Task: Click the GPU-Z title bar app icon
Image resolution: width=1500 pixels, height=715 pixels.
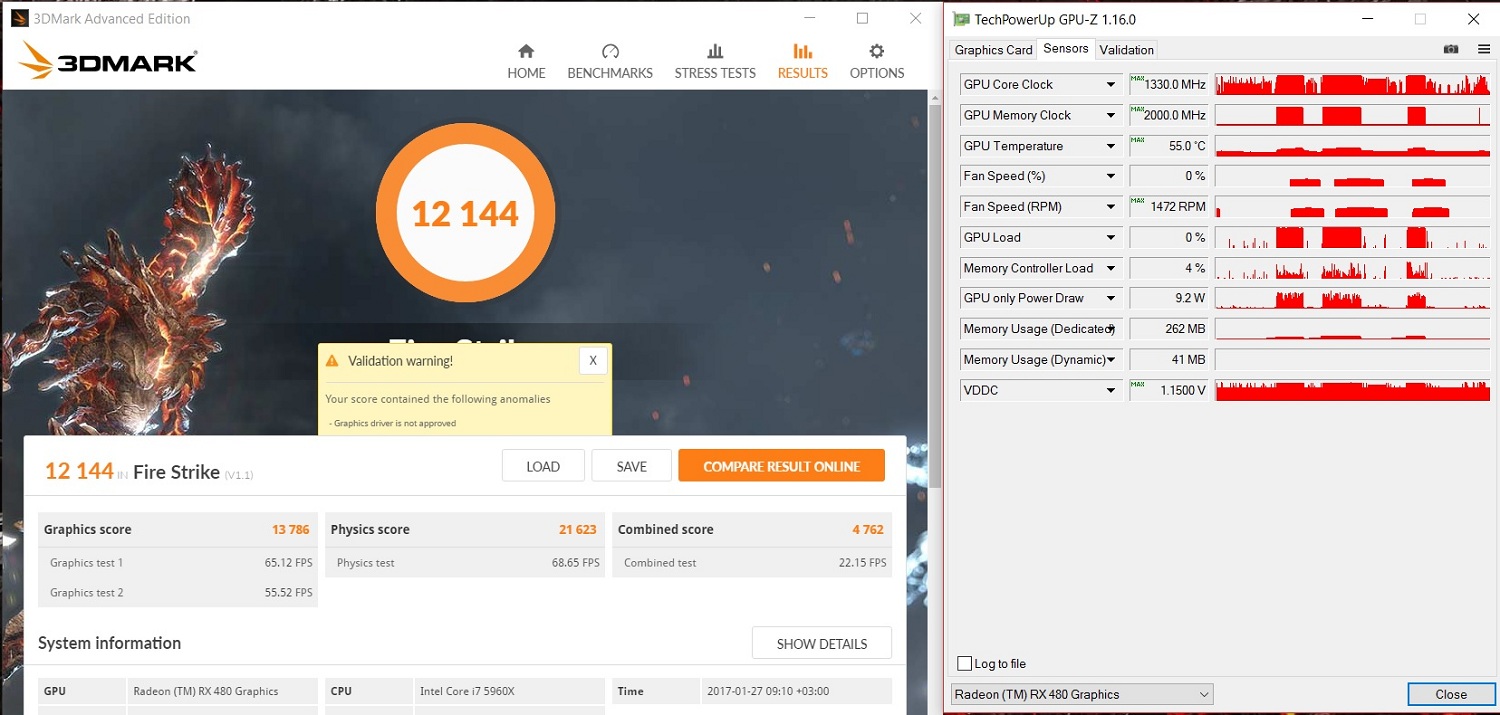Action: point(961,19)
